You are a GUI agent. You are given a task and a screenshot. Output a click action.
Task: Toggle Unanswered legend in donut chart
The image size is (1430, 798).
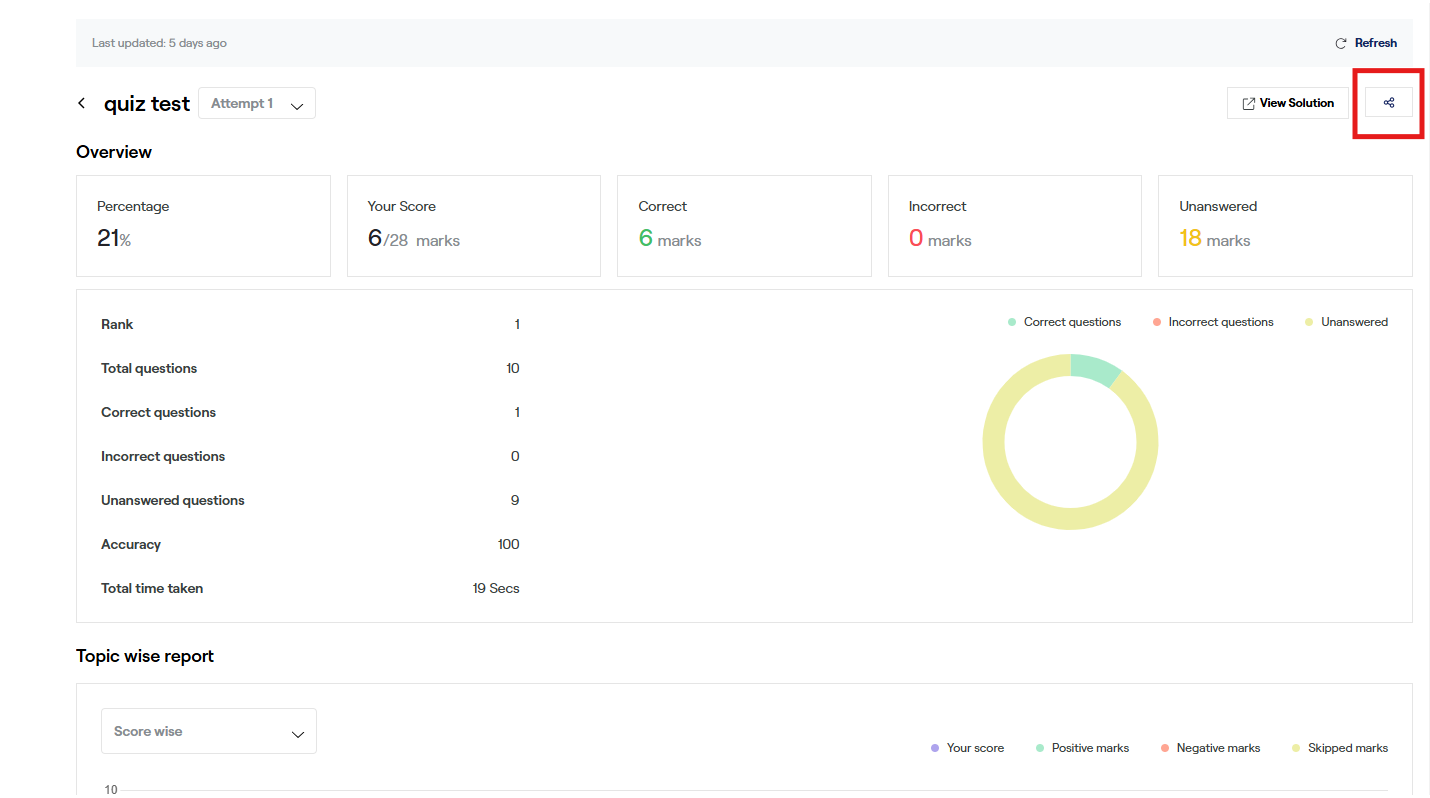pyautogui.click(x=1346, y=322)
